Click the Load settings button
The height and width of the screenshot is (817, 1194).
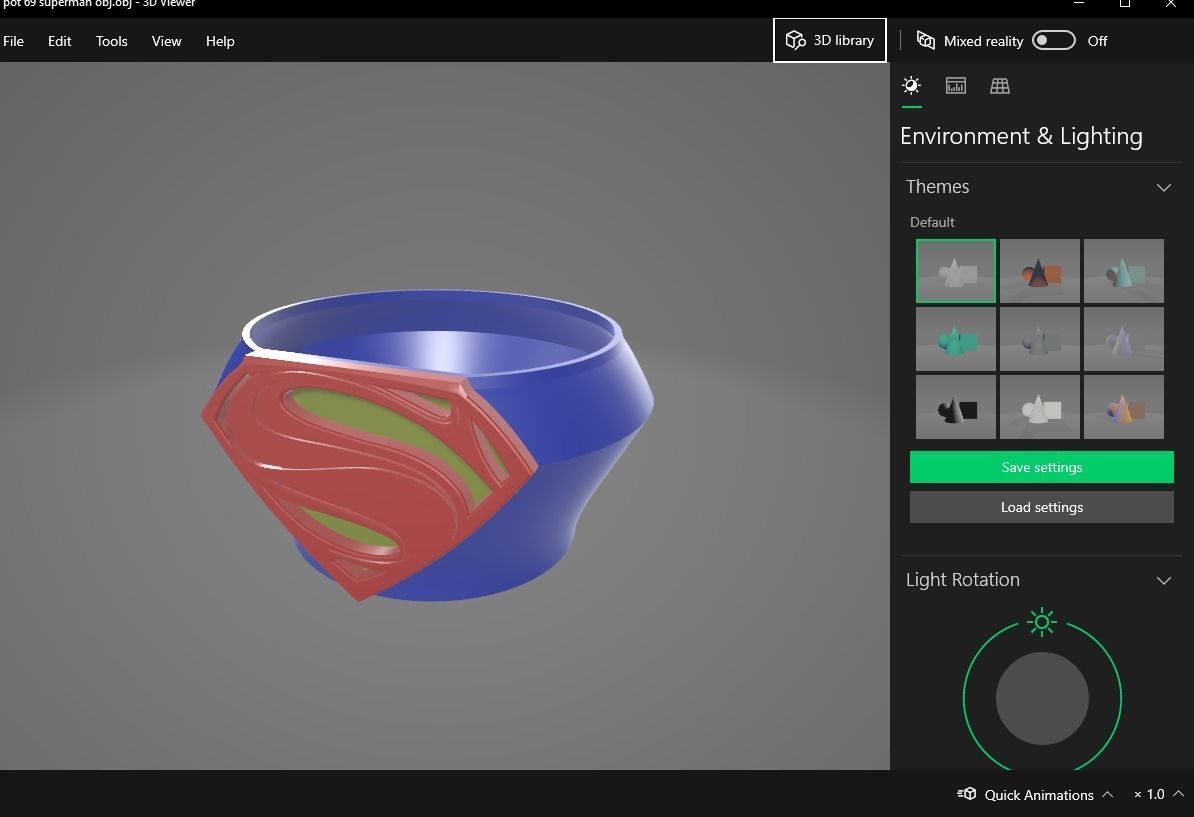[1042, 507]
